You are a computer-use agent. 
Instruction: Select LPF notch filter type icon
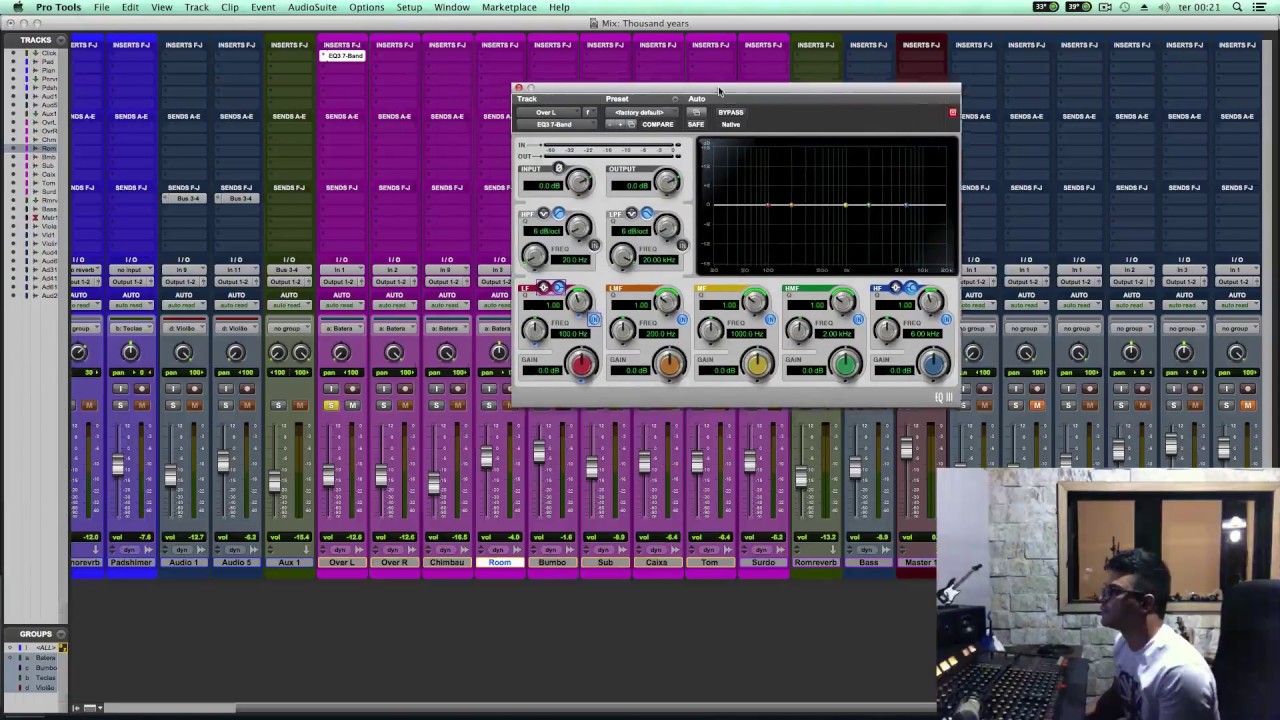coord(631,213)
